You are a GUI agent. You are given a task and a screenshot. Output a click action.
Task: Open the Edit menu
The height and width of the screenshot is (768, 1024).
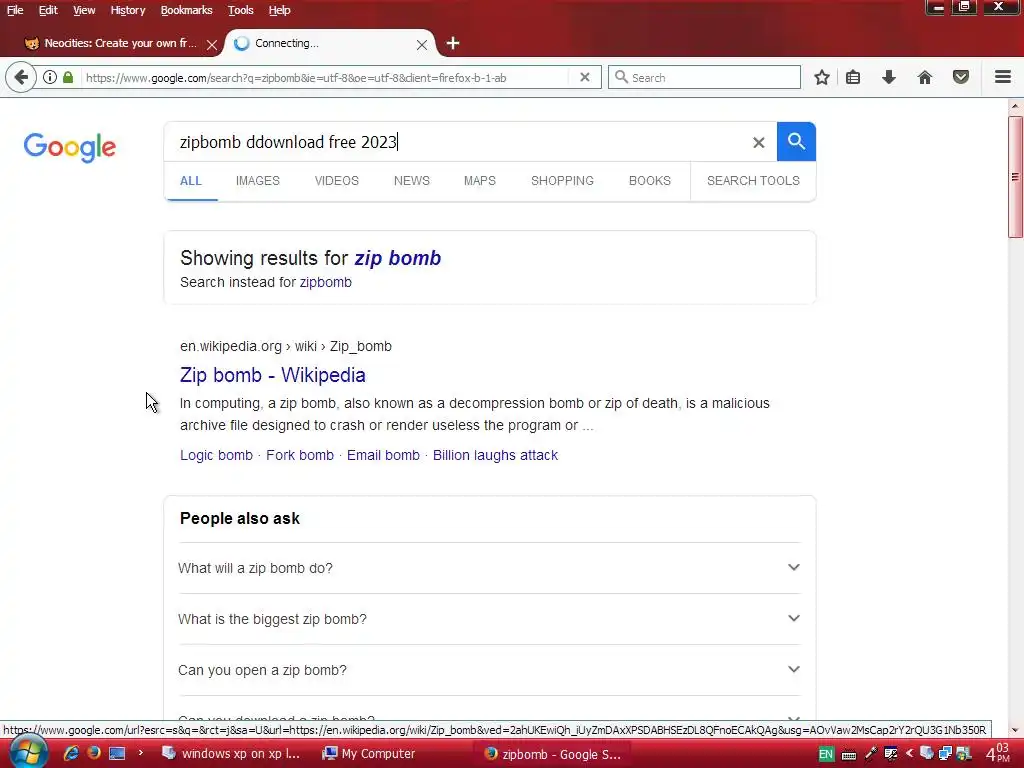[x=48, y=10]
